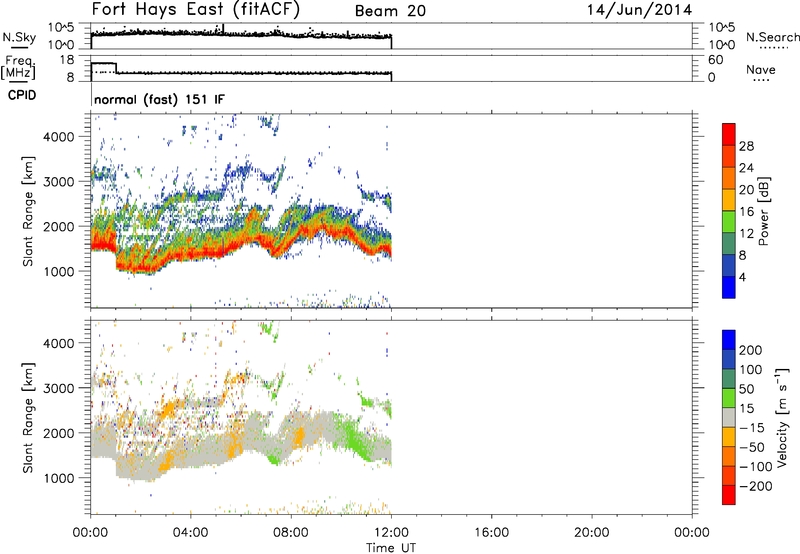Pick the light green Power colorbar segment near 16
800x554 pixels.
tap(729, 221)
